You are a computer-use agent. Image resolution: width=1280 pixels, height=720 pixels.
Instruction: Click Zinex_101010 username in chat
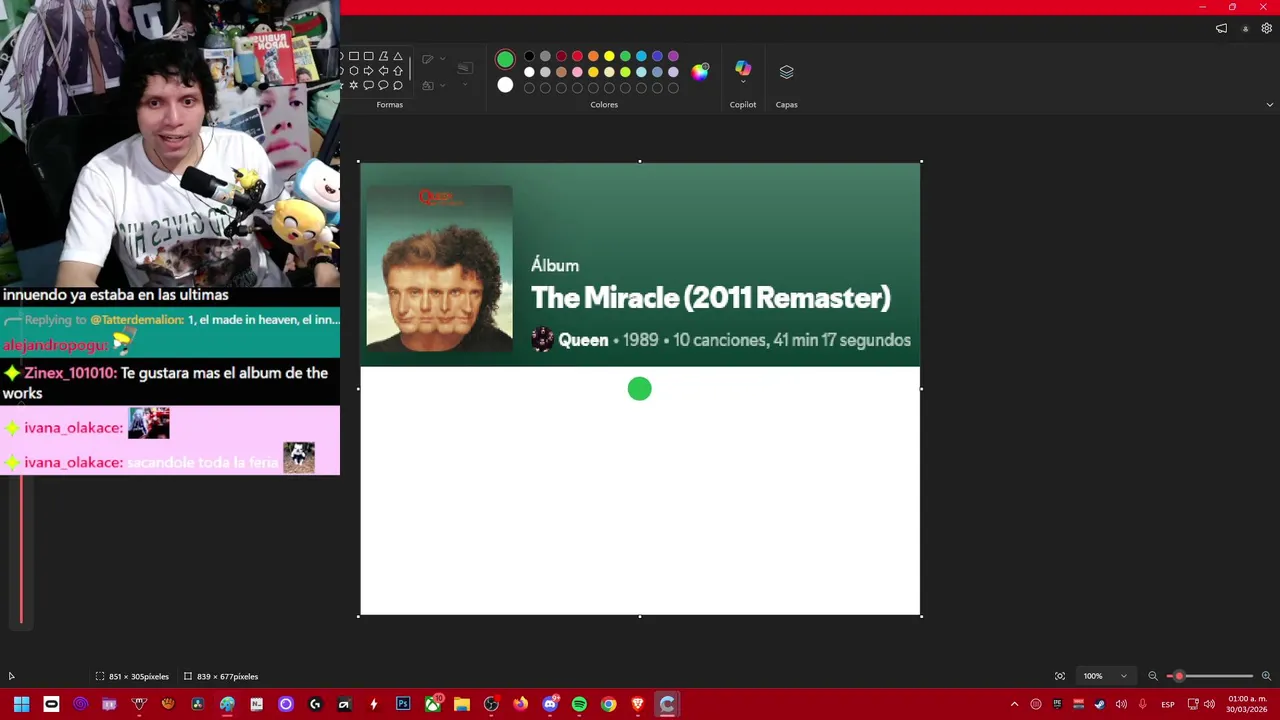[70, 373]
